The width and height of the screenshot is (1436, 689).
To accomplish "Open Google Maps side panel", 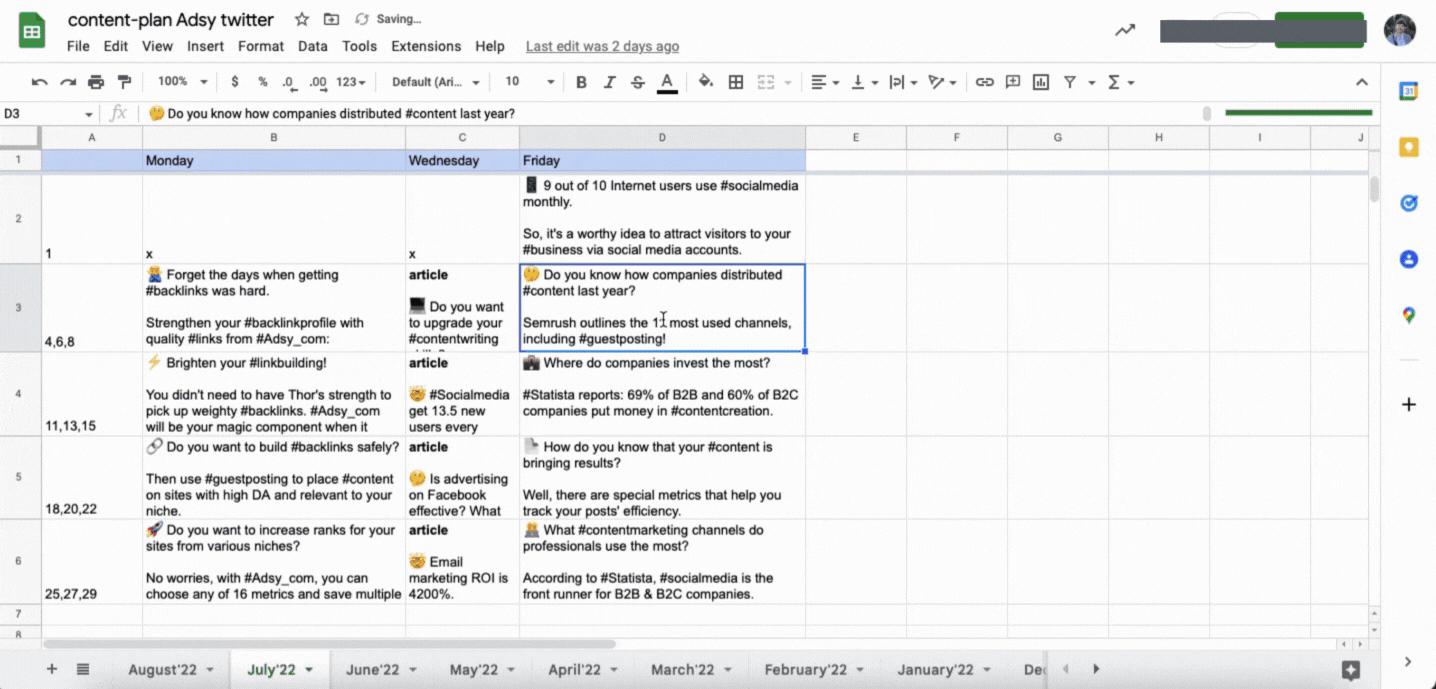I will tap(1408, 315).
